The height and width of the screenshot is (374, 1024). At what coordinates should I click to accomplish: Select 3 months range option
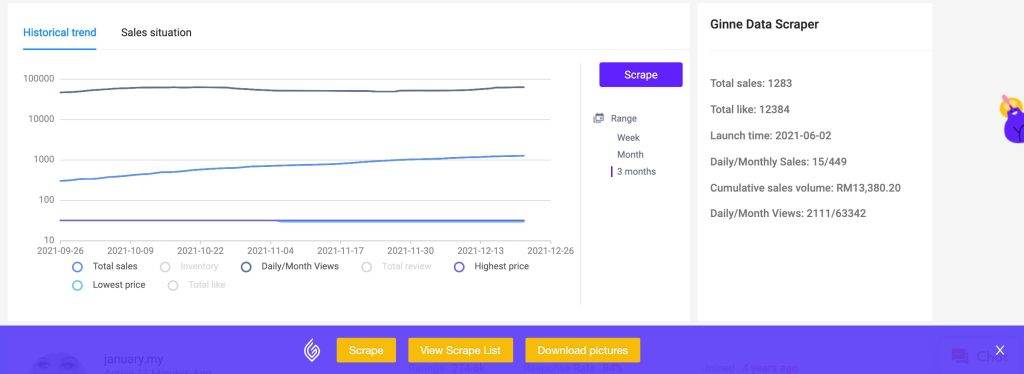click(x=636, y=172)
